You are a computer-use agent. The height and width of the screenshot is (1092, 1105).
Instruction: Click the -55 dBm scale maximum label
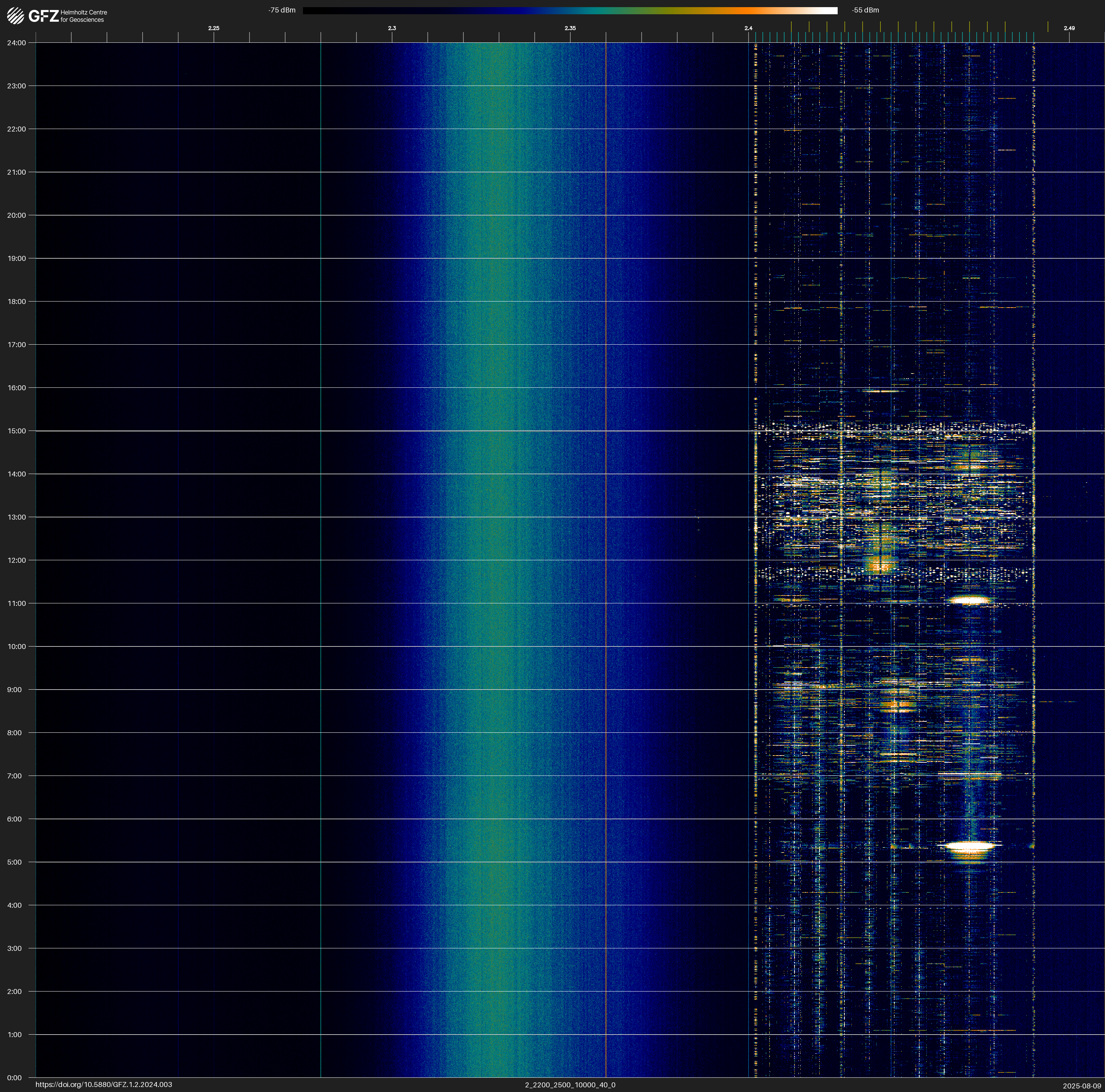tap(865, 10)
